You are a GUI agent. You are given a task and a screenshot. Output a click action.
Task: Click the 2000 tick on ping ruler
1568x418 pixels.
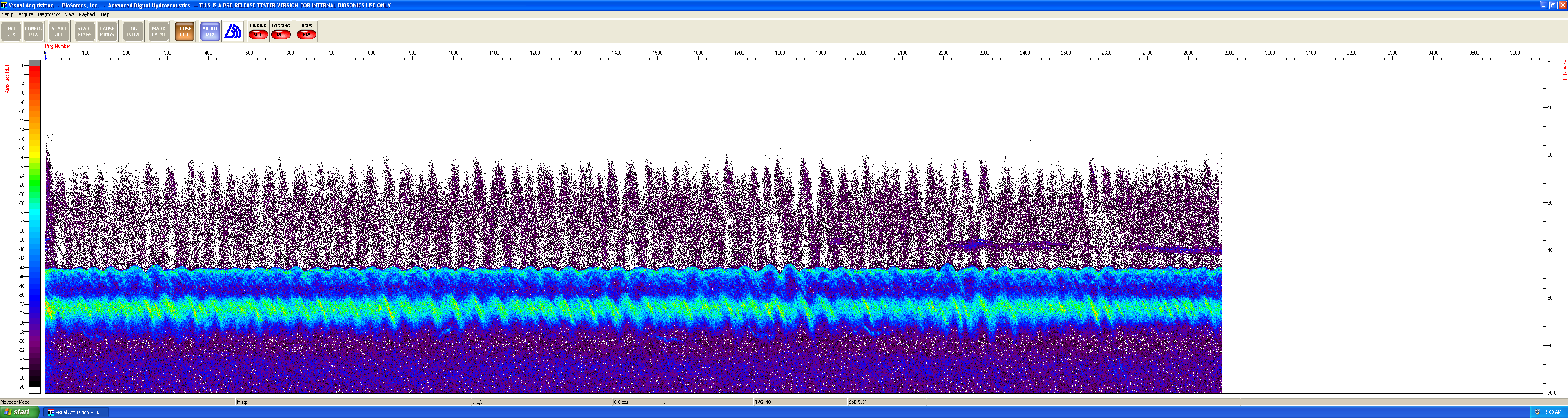(x=861, y=53)
